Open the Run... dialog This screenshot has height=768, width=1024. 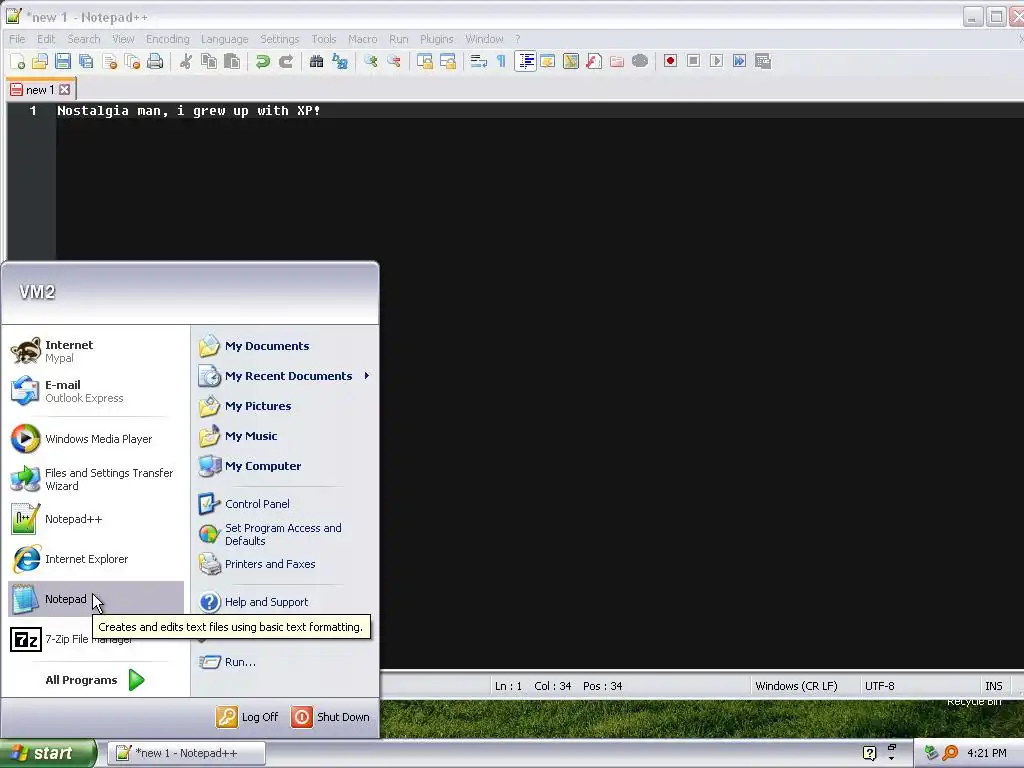click(x=285, y=662)
